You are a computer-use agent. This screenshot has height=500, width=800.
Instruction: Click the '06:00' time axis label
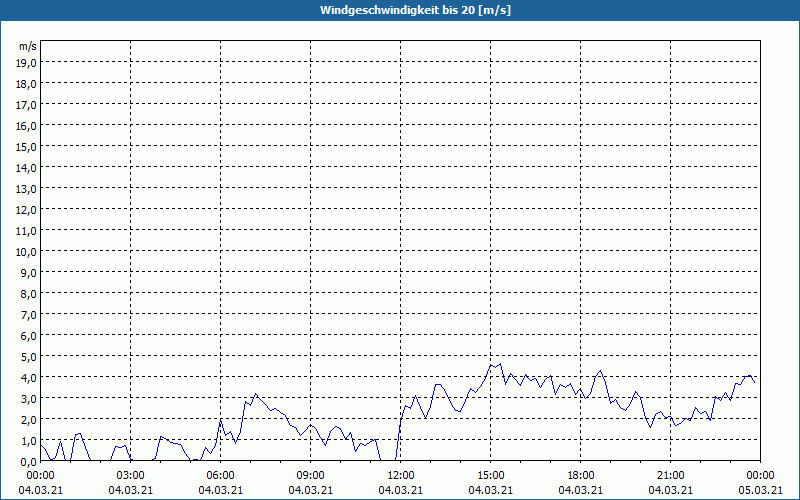pyautogui.click(x=220, y=476)
